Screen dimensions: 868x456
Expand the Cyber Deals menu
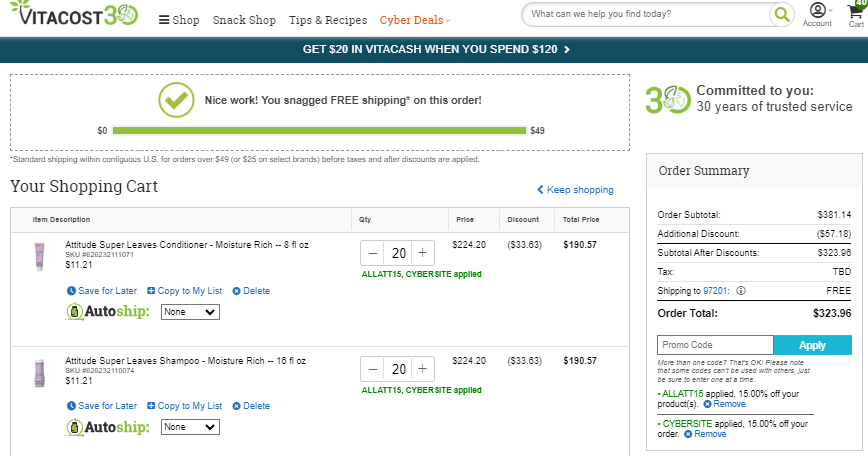(x=415, y=20)
